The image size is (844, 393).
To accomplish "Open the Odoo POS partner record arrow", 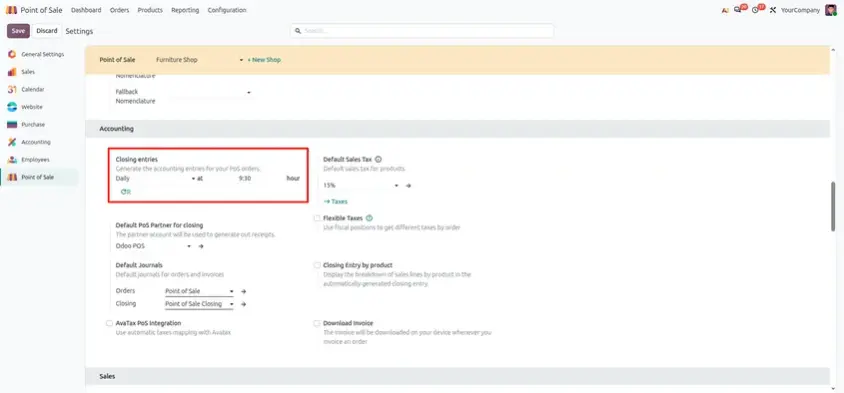I will 201,246.
